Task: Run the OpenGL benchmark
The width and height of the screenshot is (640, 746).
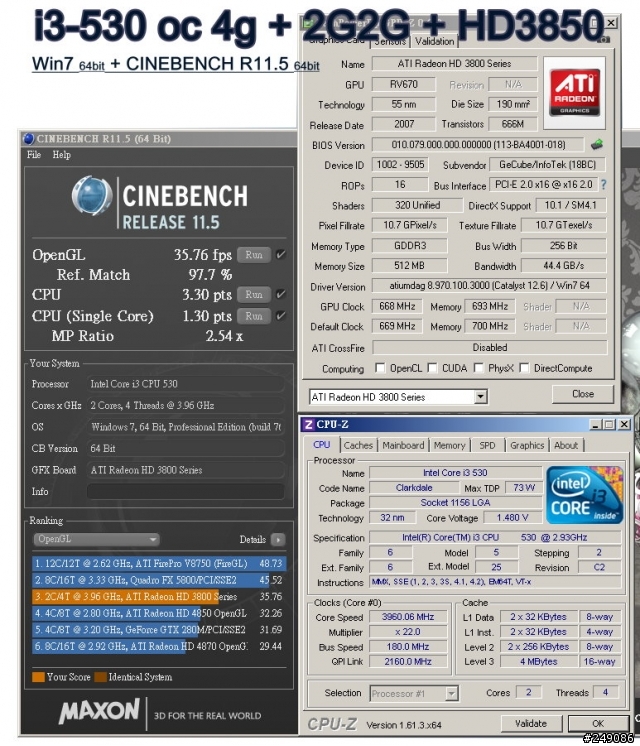Action: click(254, 255)
